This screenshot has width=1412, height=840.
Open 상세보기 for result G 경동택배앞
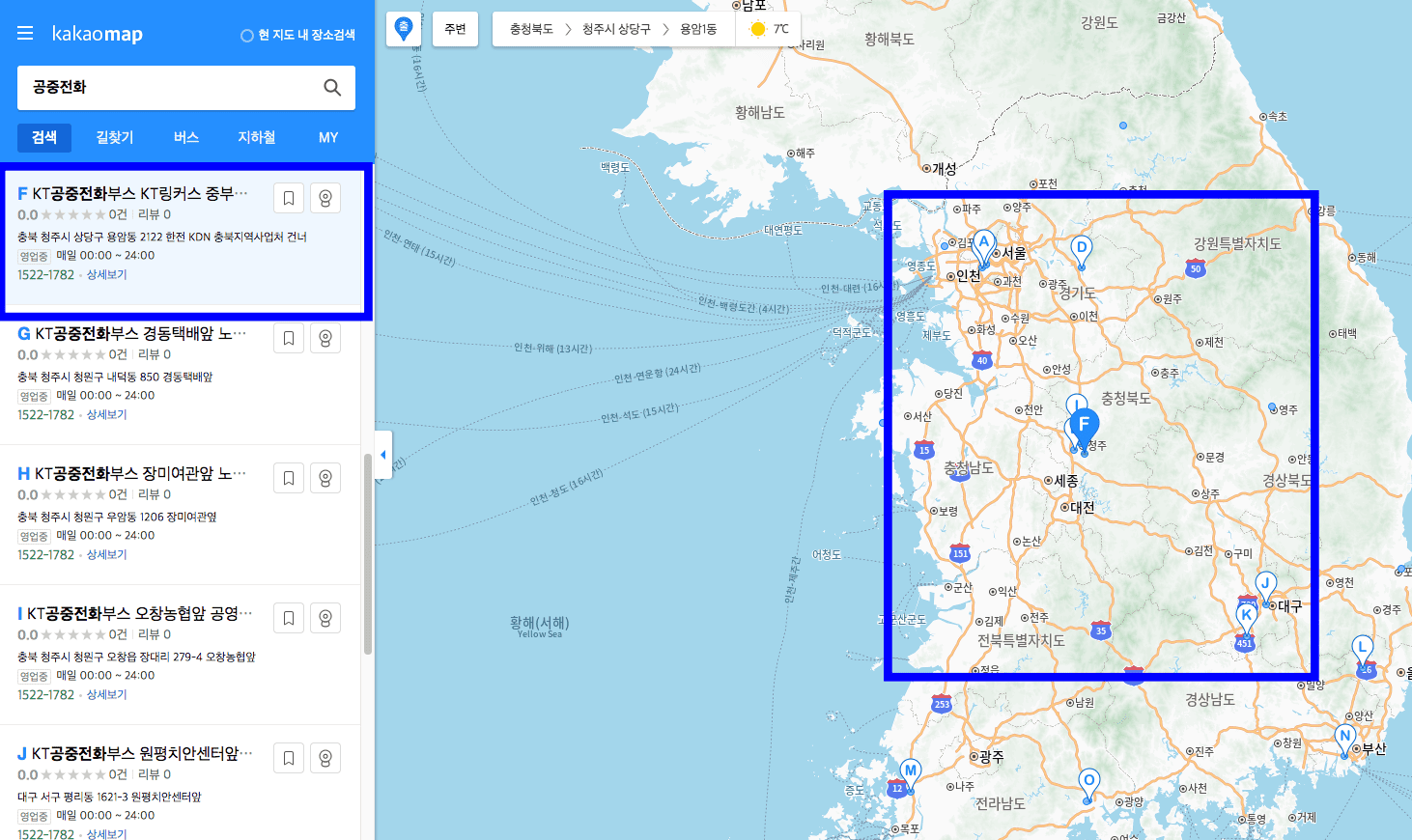tap(106, 415)
